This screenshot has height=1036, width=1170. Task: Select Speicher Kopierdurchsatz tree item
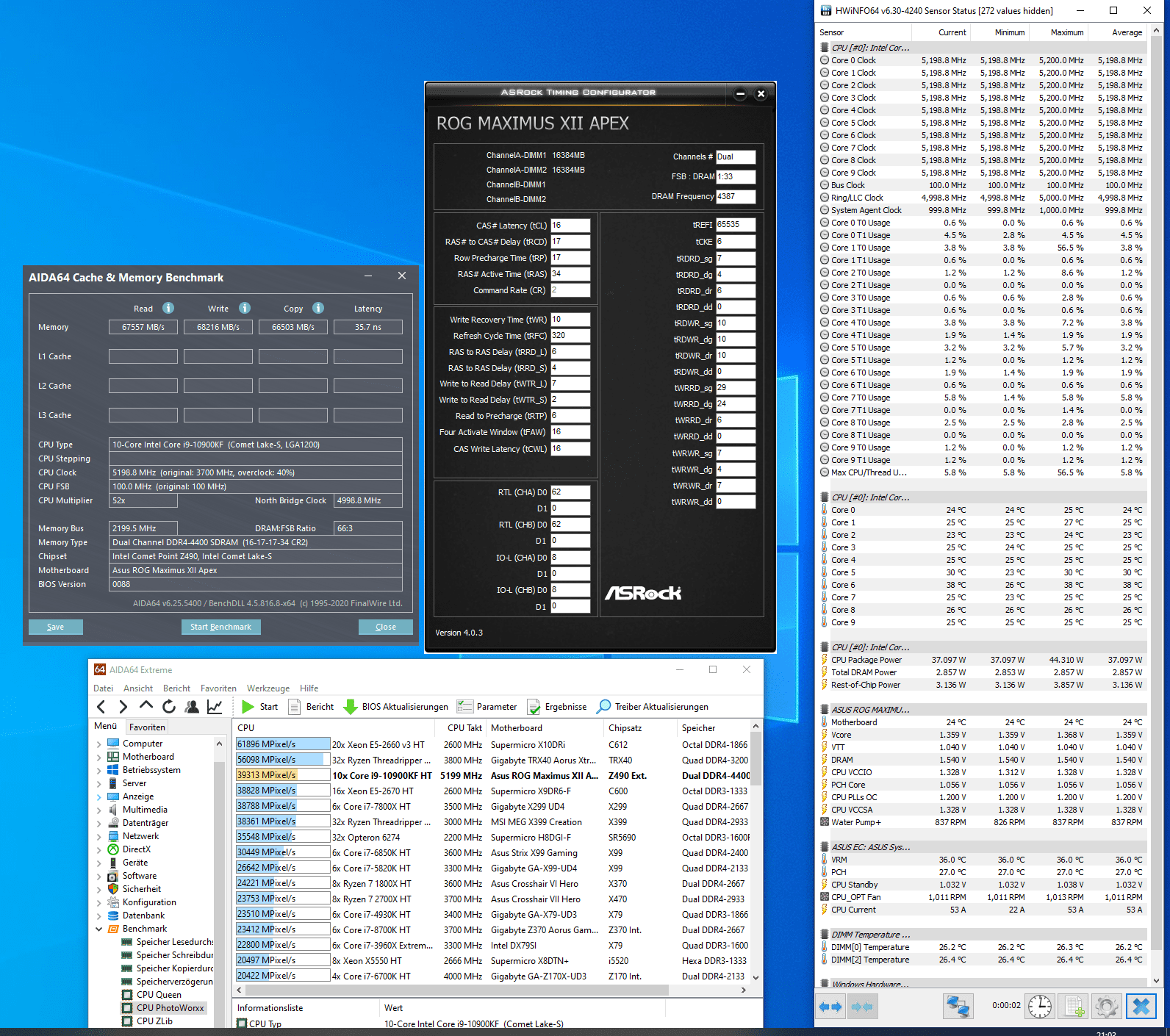point(174,968)
